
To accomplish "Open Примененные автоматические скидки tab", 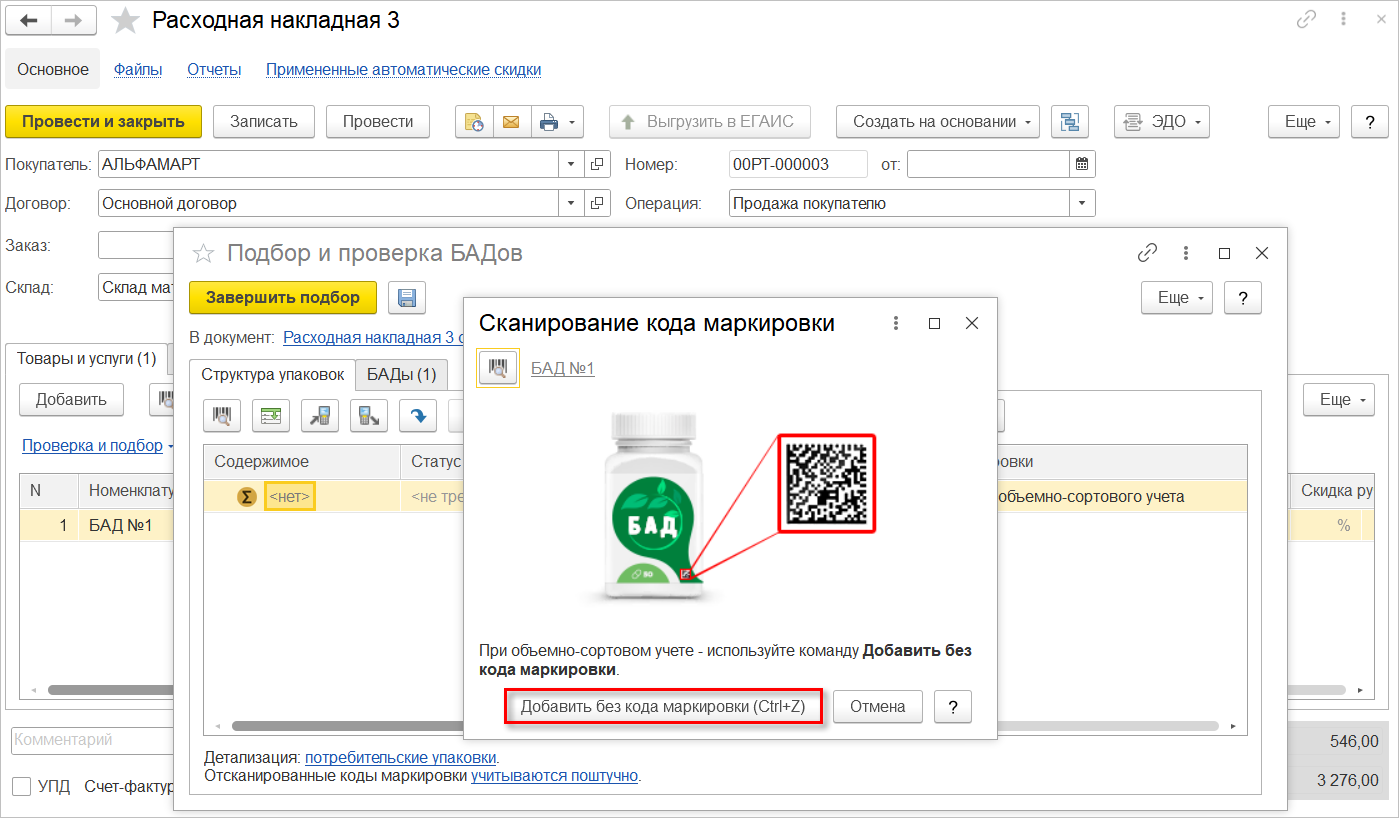I will coord(403,70).
